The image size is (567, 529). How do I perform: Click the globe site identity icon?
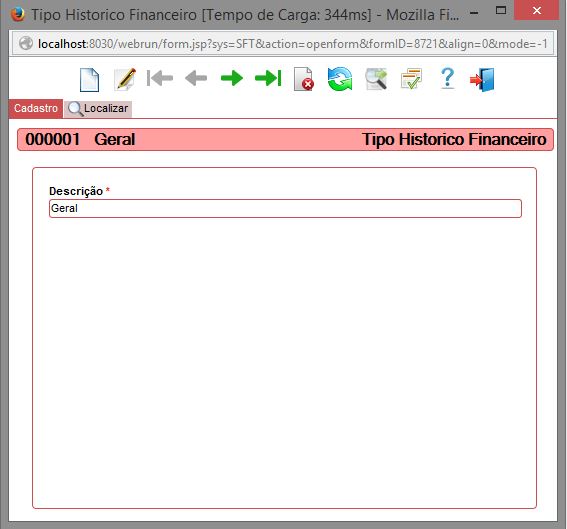(26, 44)
